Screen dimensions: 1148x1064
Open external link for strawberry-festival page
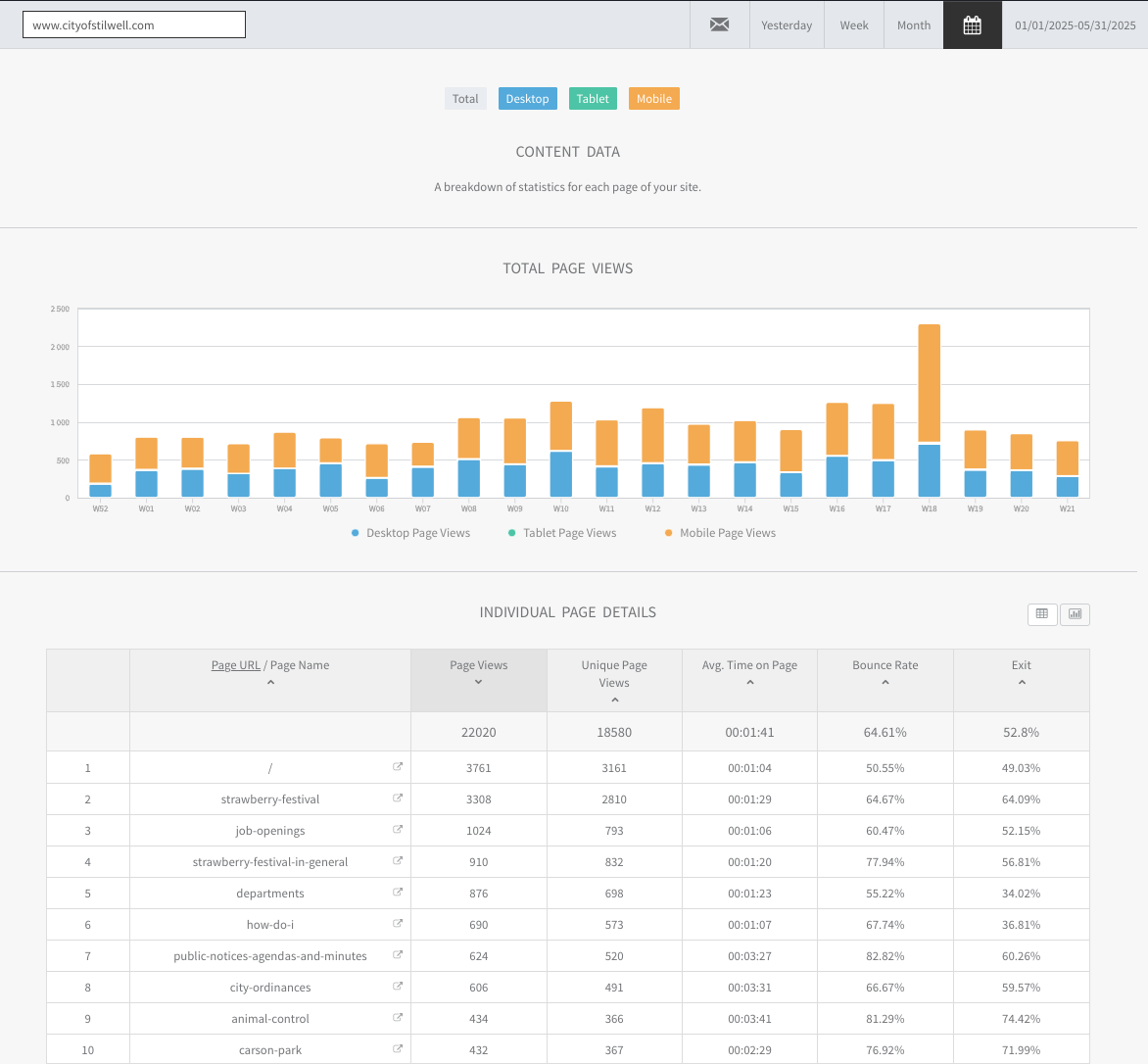[x=398, y=798]
